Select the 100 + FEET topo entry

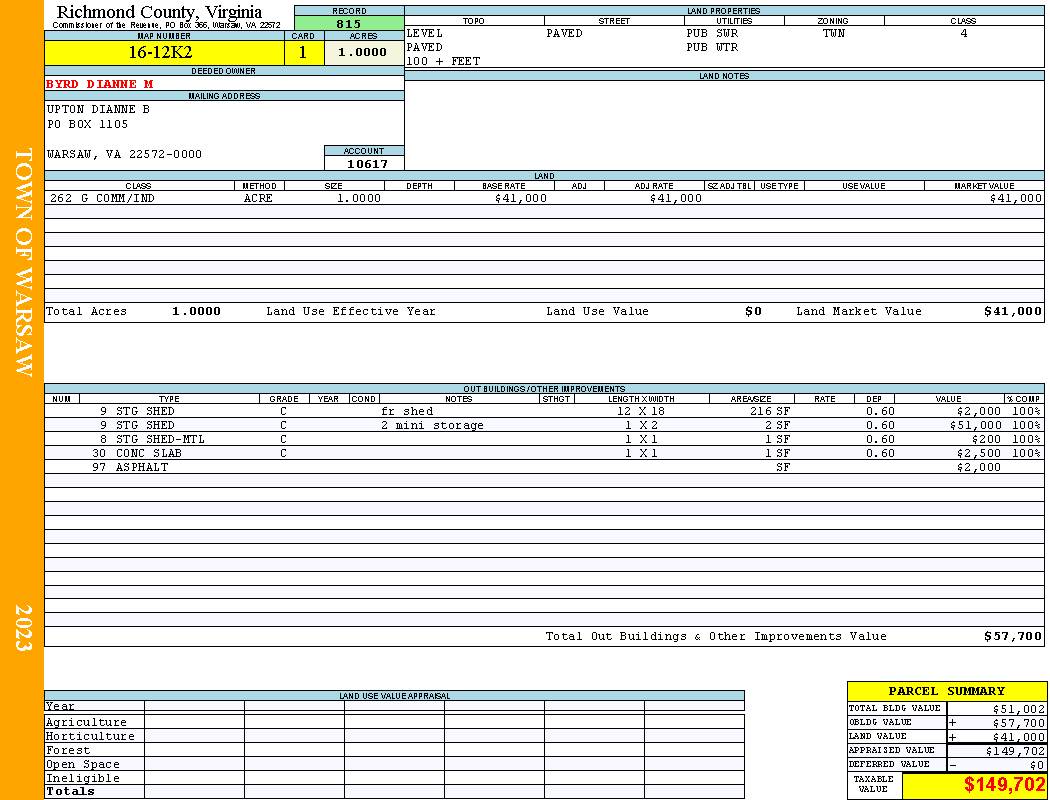click(x=443, y=61)
